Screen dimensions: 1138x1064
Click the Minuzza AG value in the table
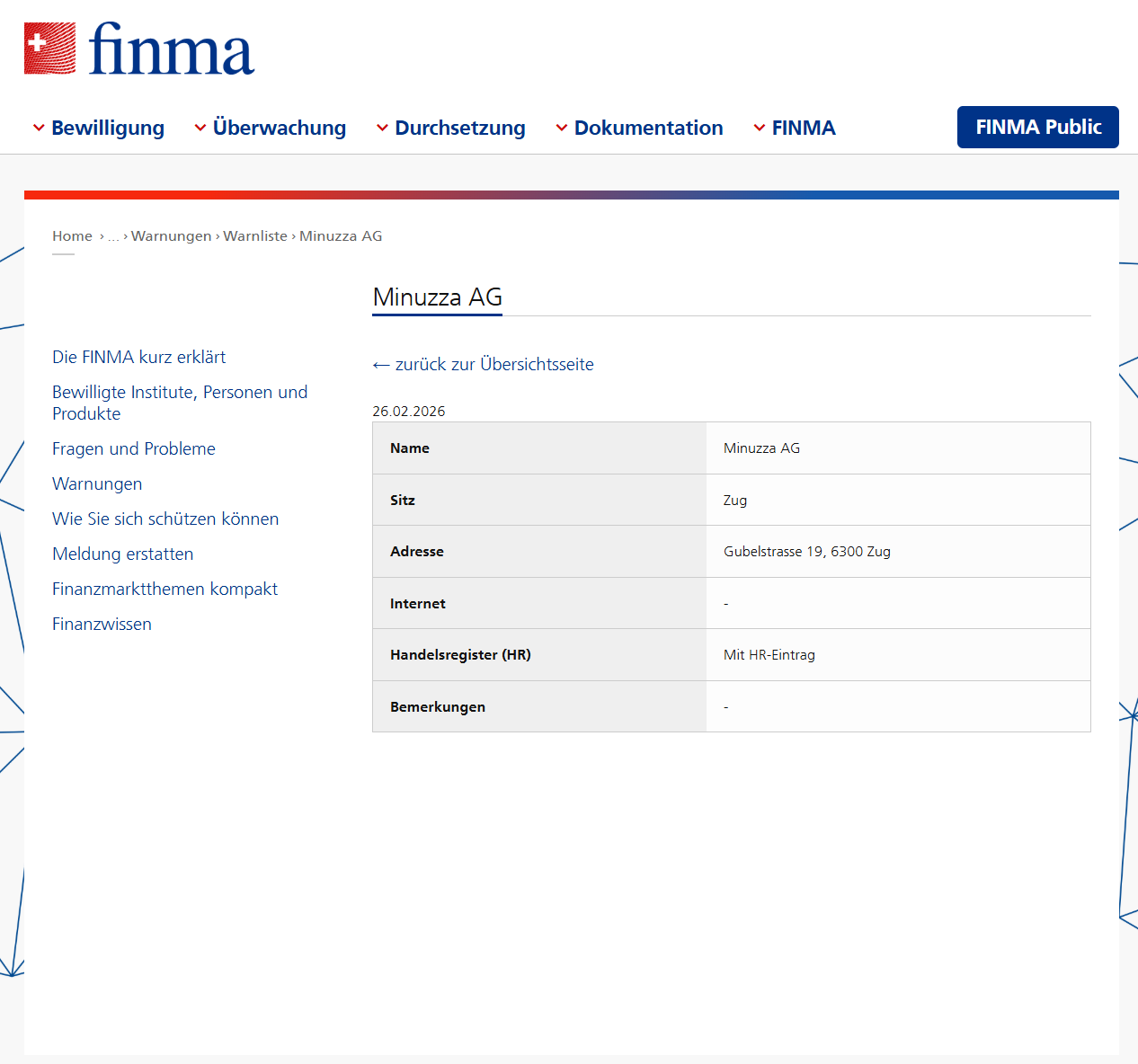point(761,448)
